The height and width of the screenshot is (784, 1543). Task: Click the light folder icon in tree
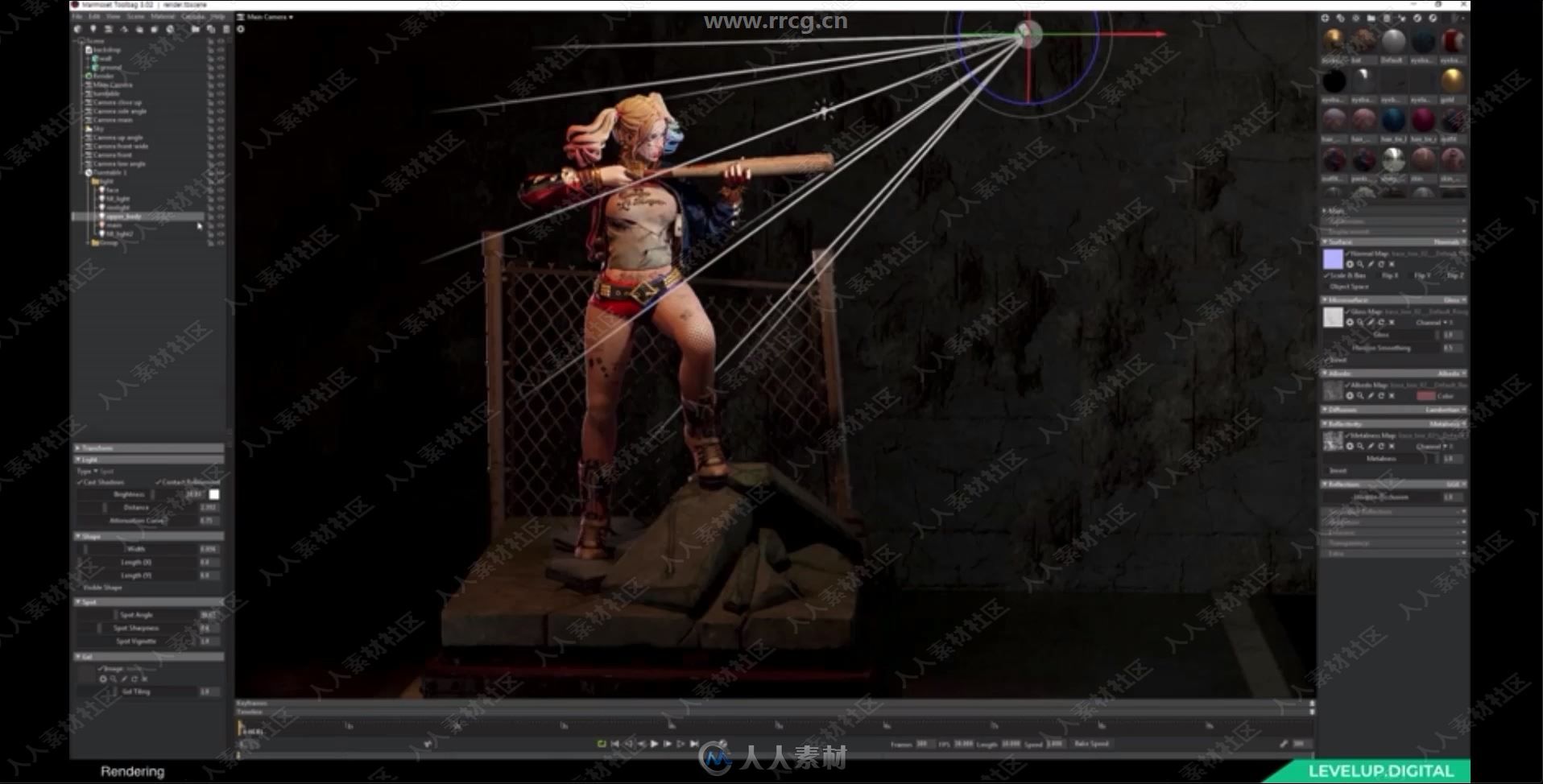(95, 181)
